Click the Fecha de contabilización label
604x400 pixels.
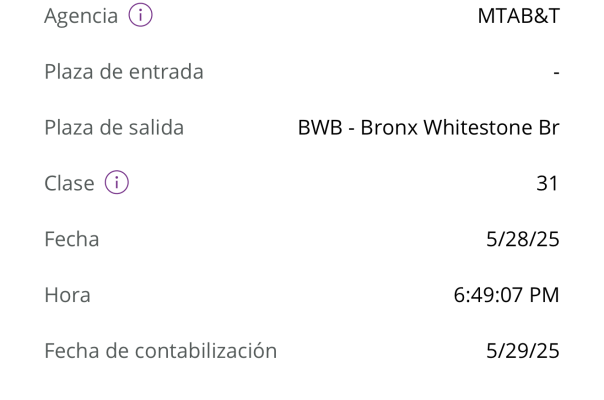161,351
